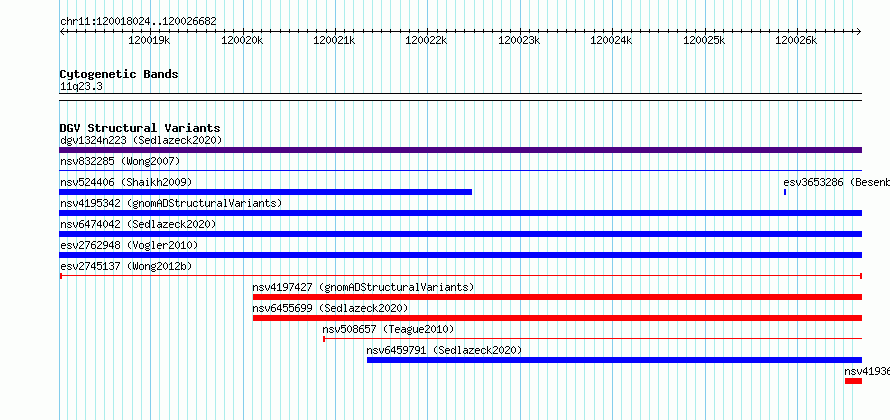Viewport: 890px width, 420px height.
Task: Open nsv4197427 (gnomADStructuralVariants) label
Action: pos(363,287)
